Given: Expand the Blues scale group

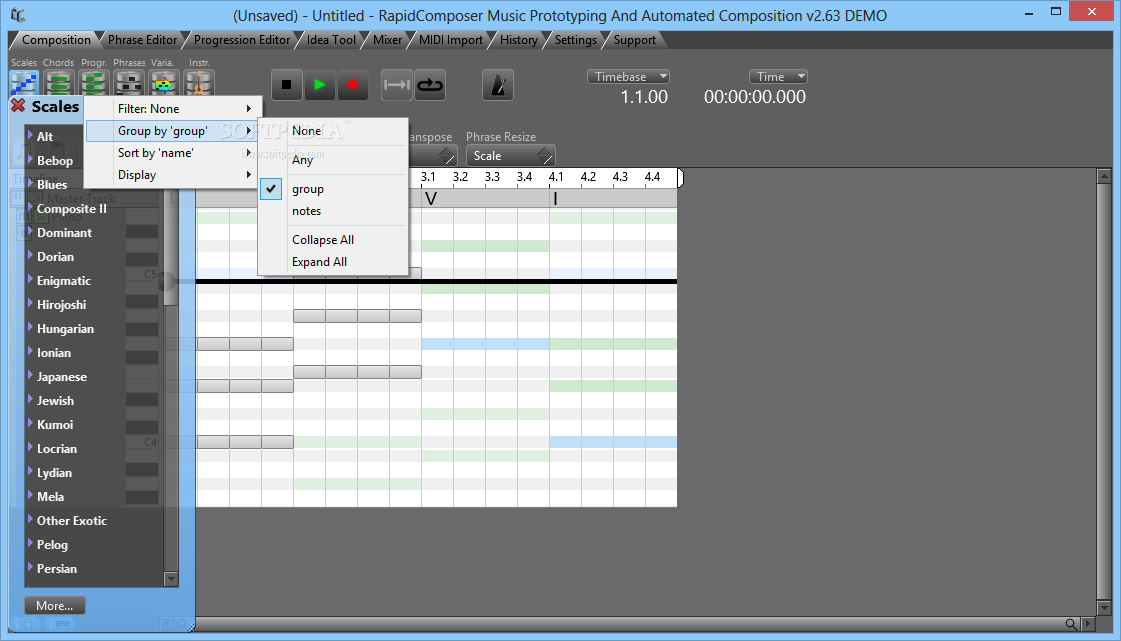Looking at the screenshot, I should (30, 183).
